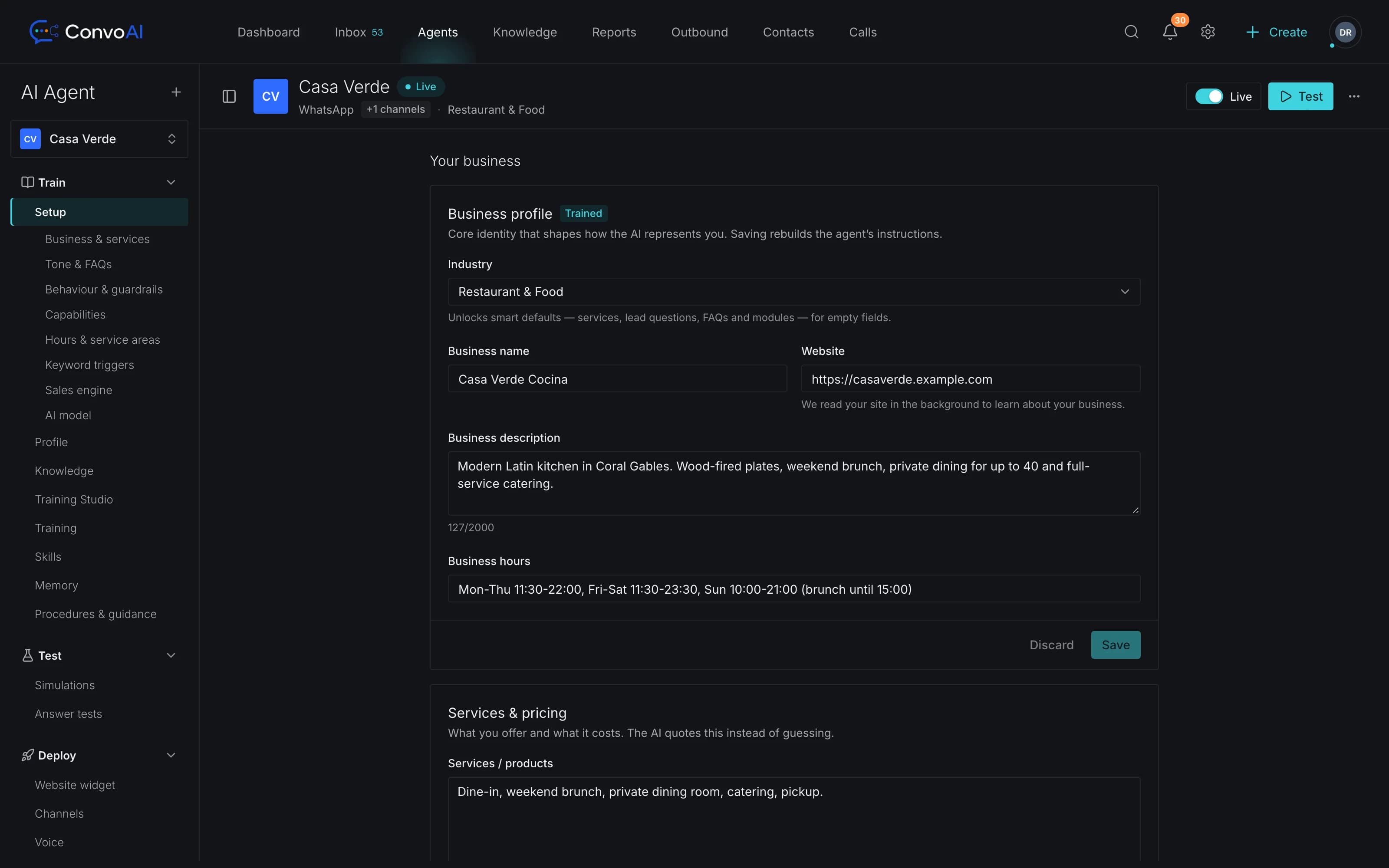This screenshot has height=868, width=1389.
Task: Click the ConvoAI logo
Action: (x=86, y=32)
